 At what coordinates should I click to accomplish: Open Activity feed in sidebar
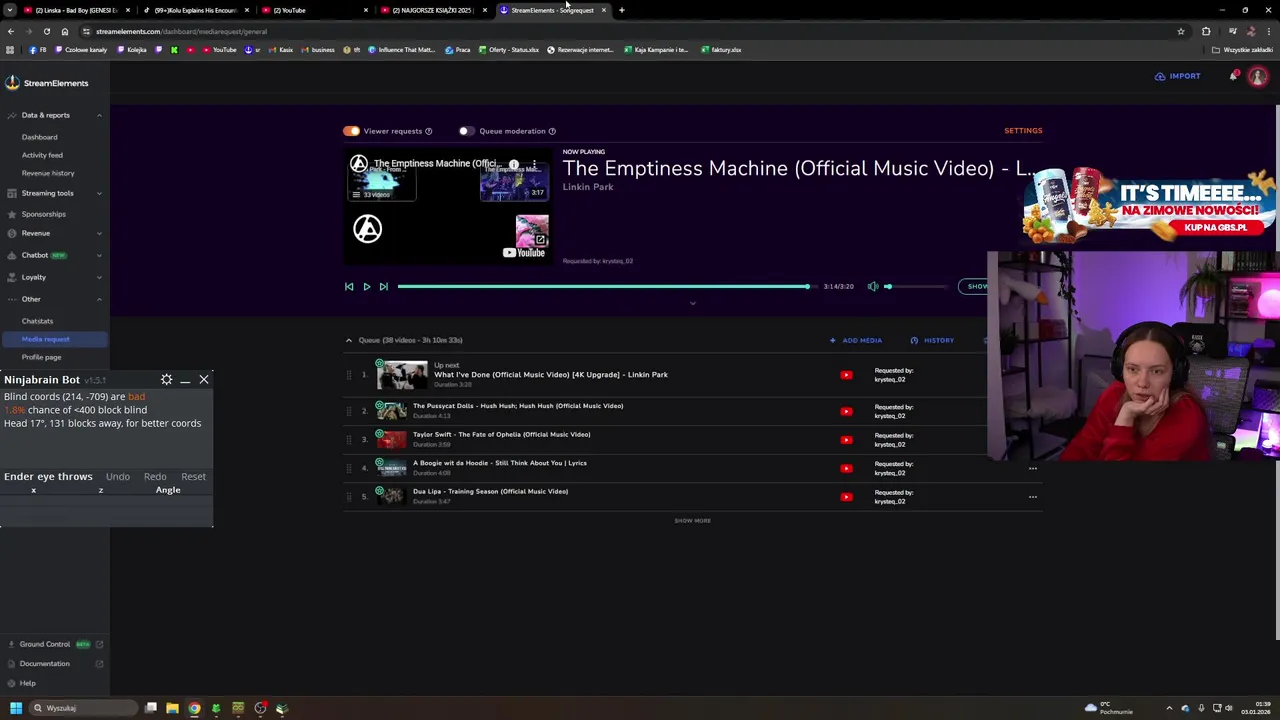click(42, 155)
